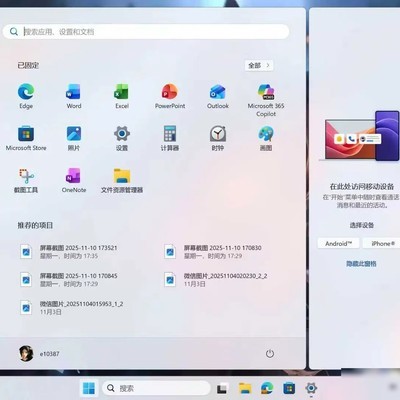
Task: Launch 截图工具 (Snipping Tool)
Action: pos(26,180)
